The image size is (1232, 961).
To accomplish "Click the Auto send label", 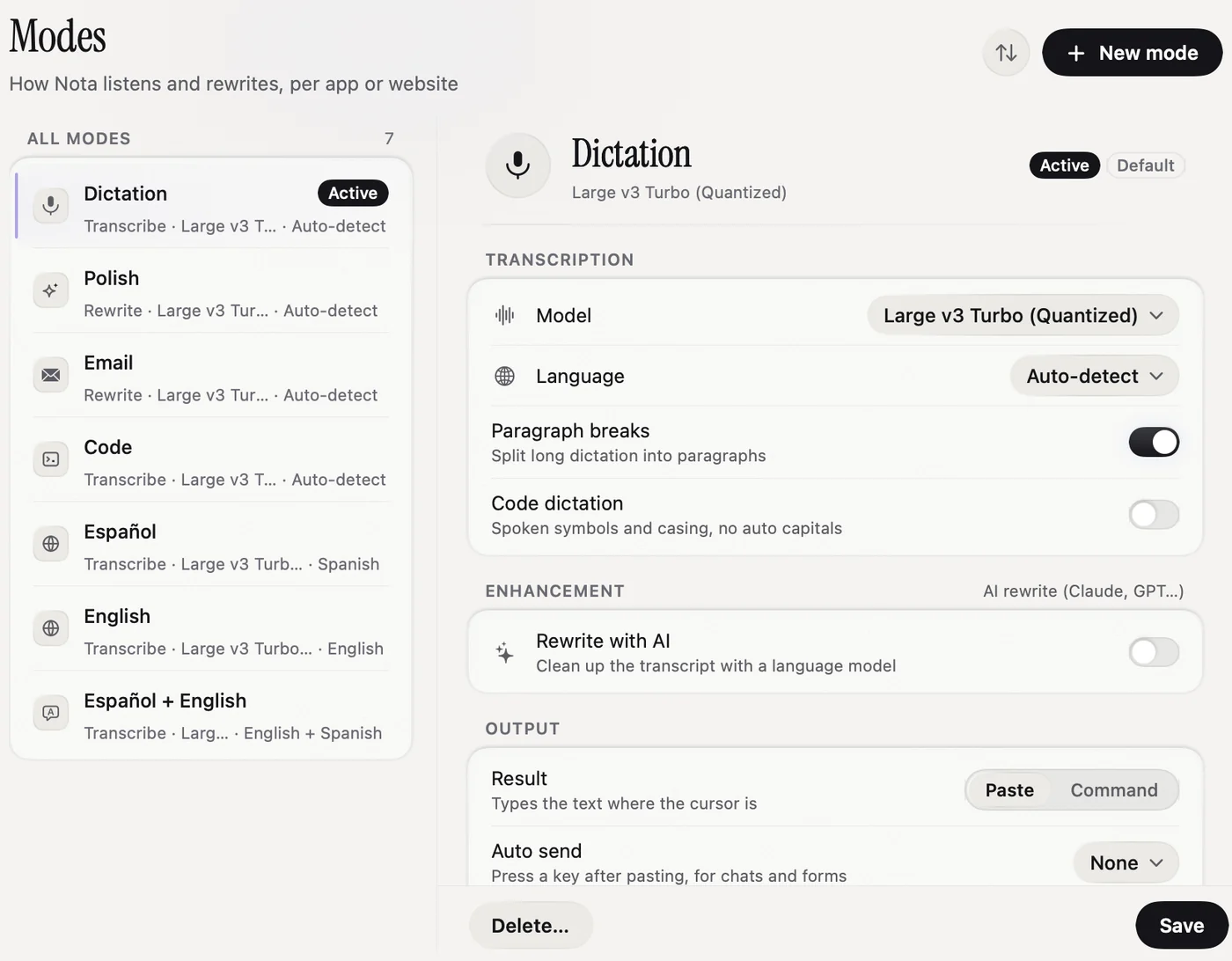I will tap(536, 851).
